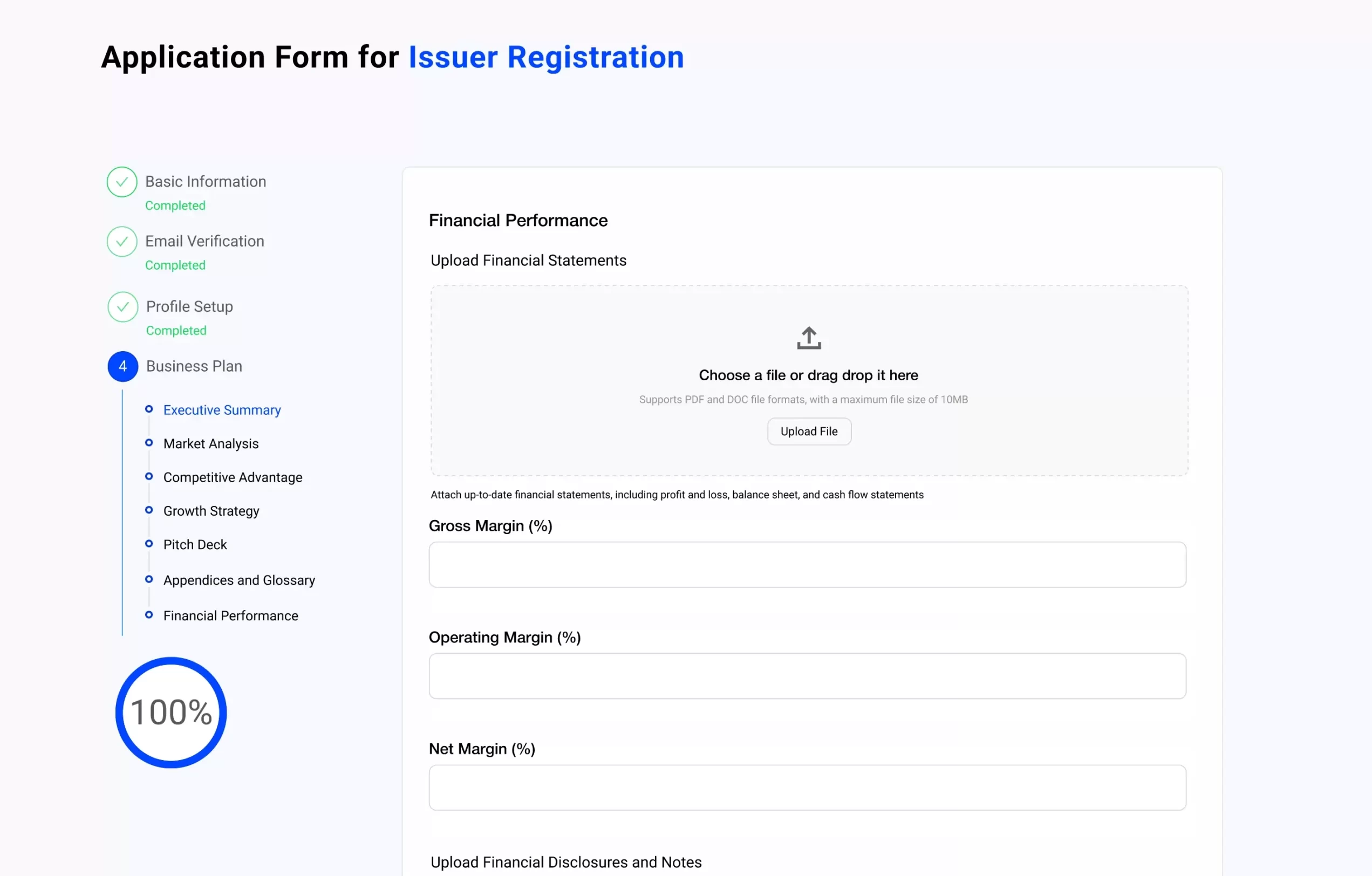The image size is (1372, 876).
Task: Click bullet beside Executive Summary
Action: pos(149,409)
